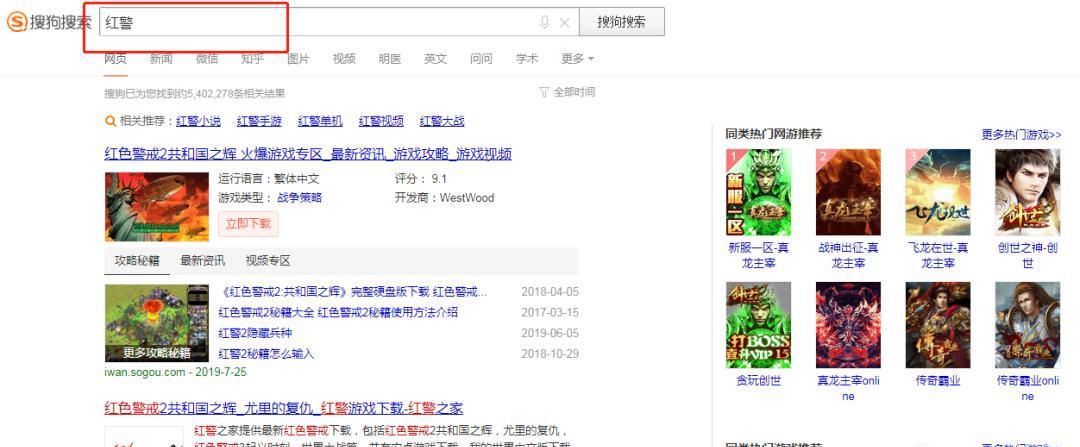The width and height of the screenshot is (1080, 447).
Task: Click the 贪玩创世 text link
Action: tap(758, 381)
